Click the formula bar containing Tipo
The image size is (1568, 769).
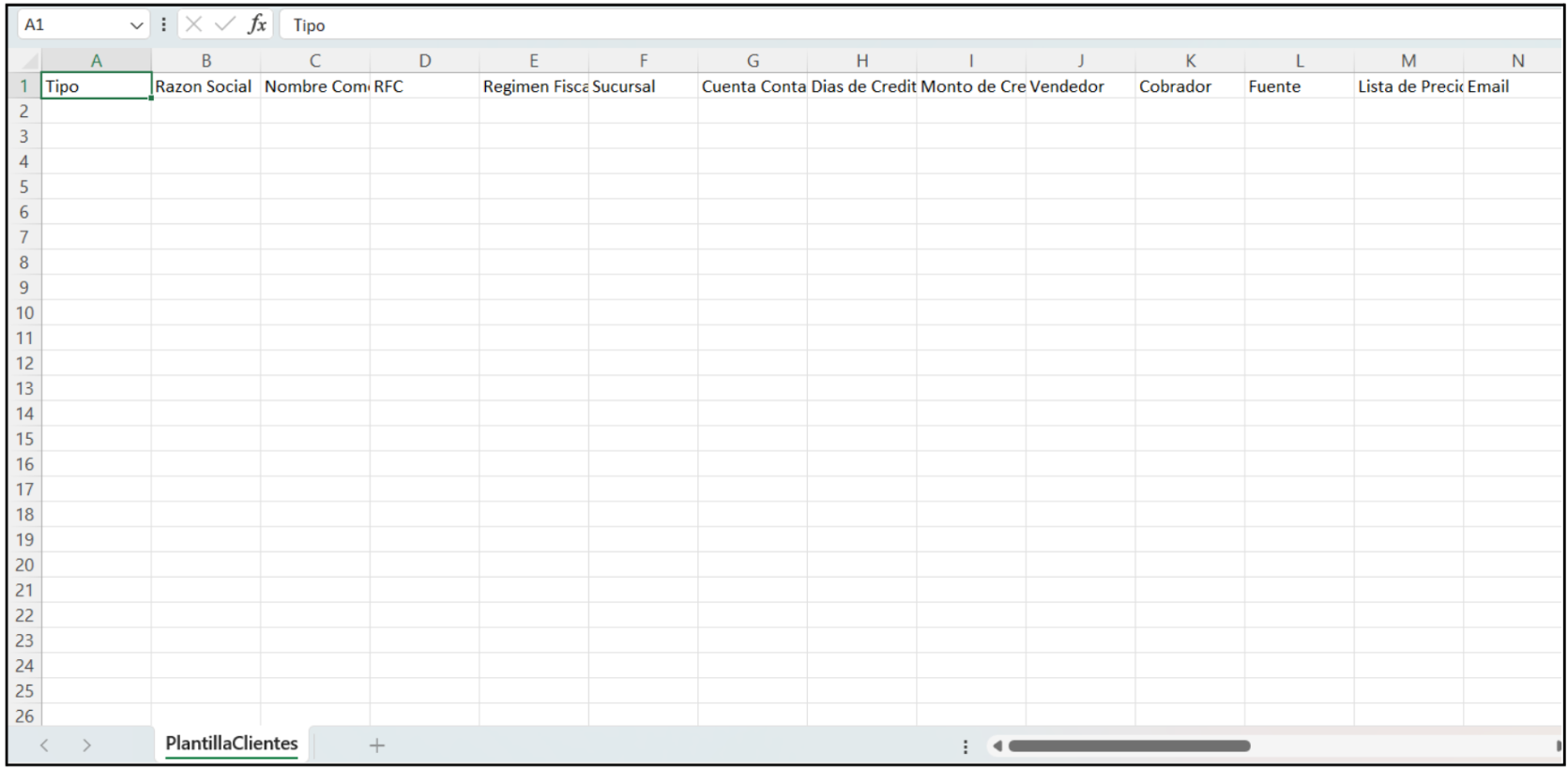coord(920,25)
